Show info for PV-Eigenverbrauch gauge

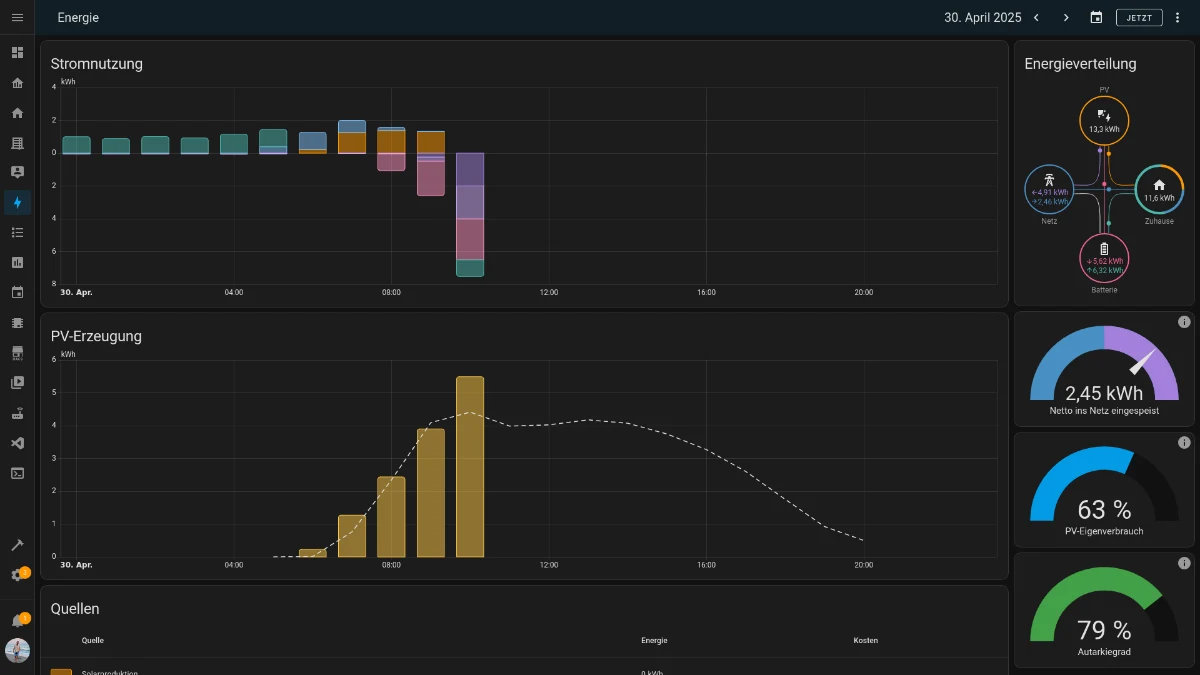[1184, 442]
